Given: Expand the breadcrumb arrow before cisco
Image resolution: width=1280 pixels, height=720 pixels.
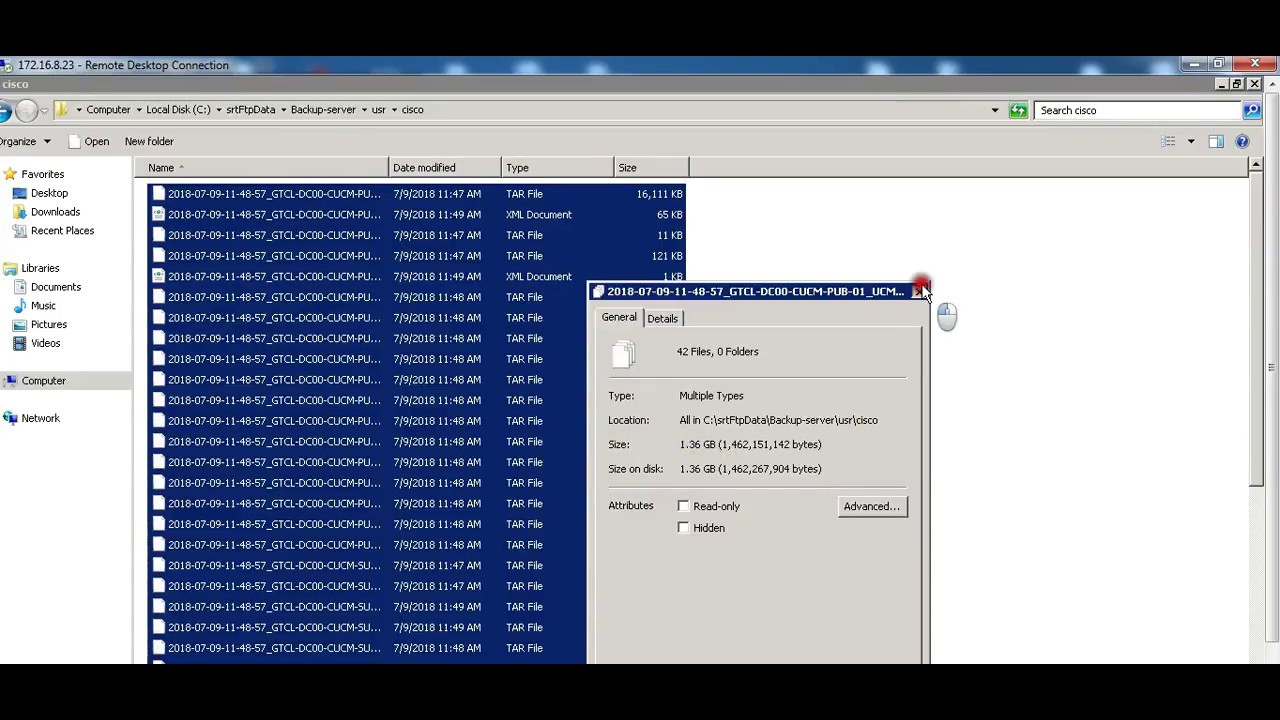Looking at the screenshot, I should click(x=394, y=110).
